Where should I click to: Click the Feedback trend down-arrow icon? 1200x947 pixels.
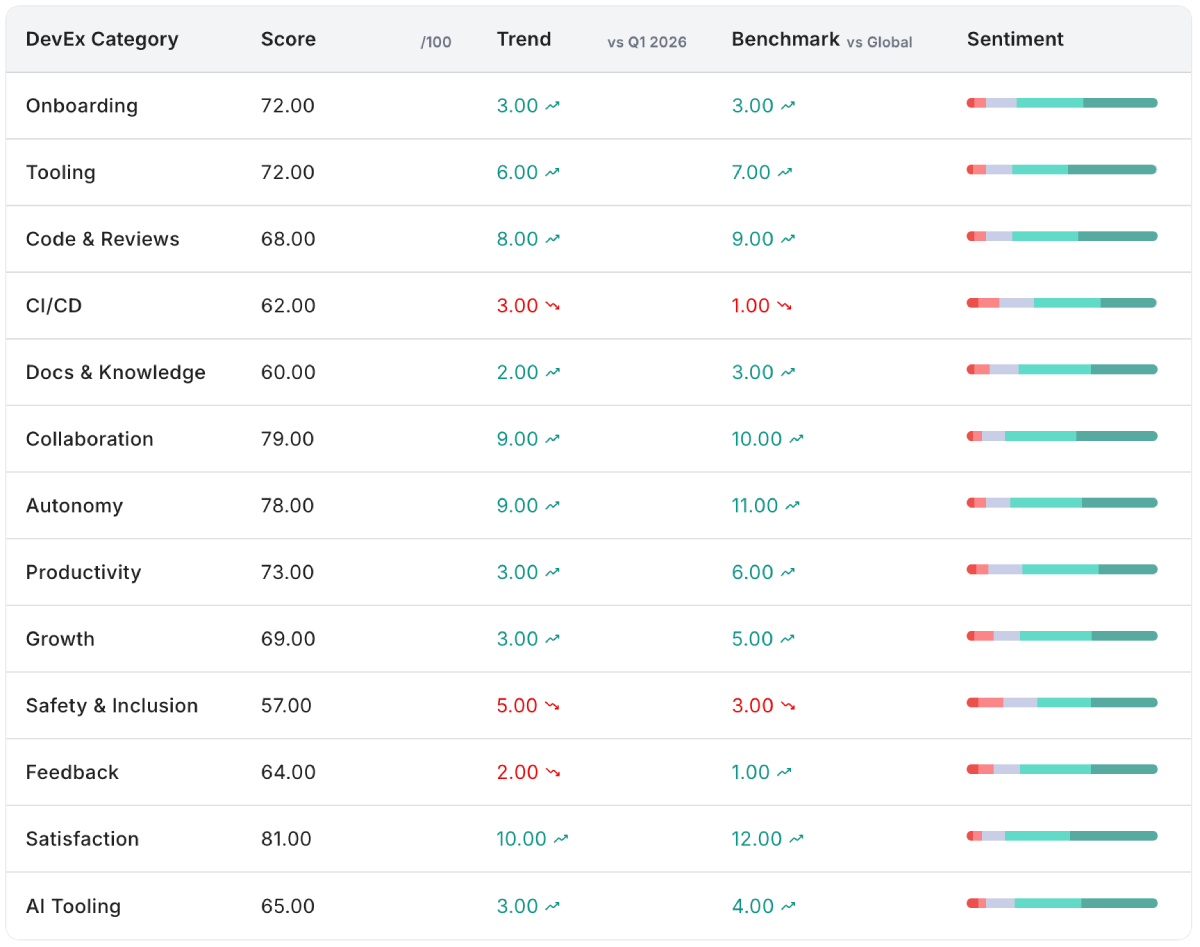point(553,772)
